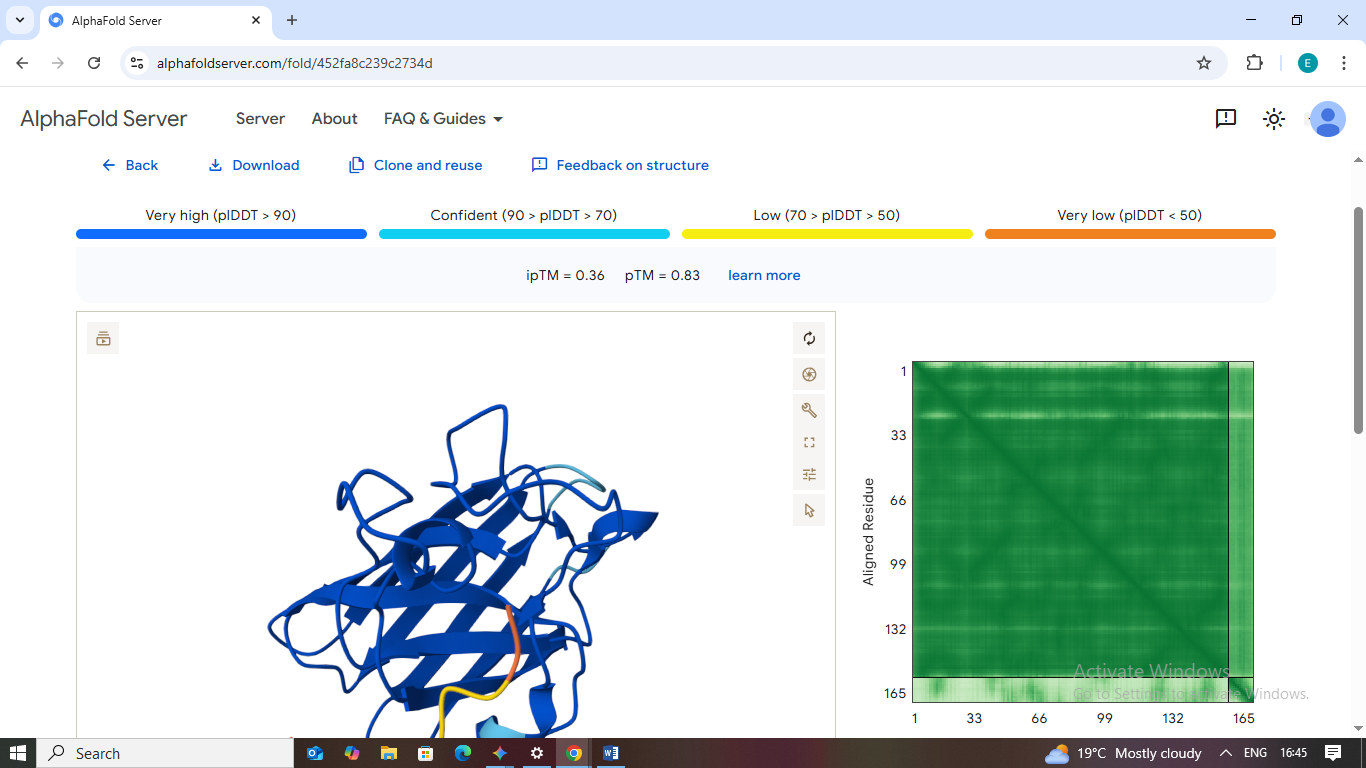Screen dimensions: 1366x768
Task: Toggle fullscreen for the structure viewer
Action: [x=809, y=442]
